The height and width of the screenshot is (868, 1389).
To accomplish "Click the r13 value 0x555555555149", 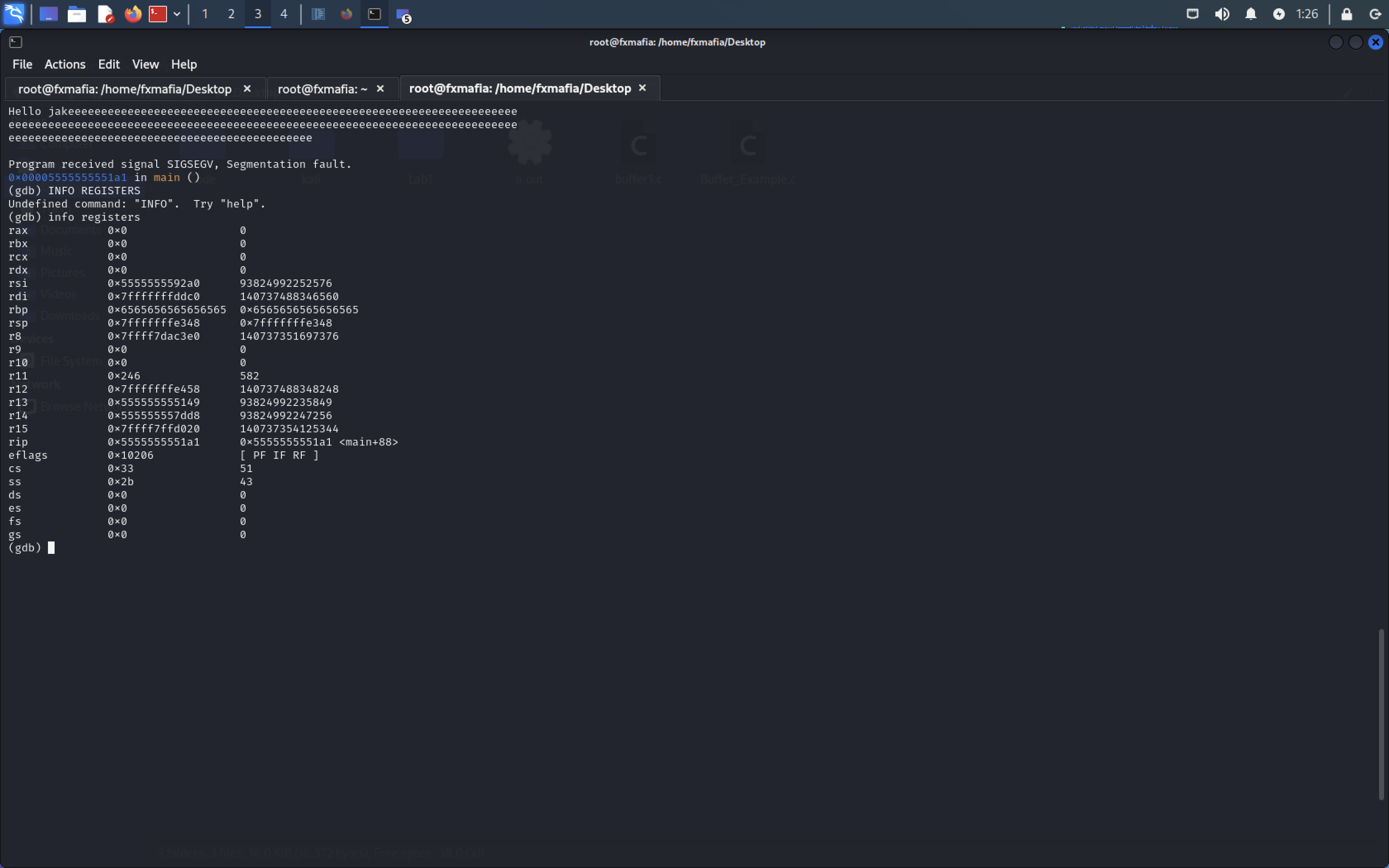I will 154,403.
